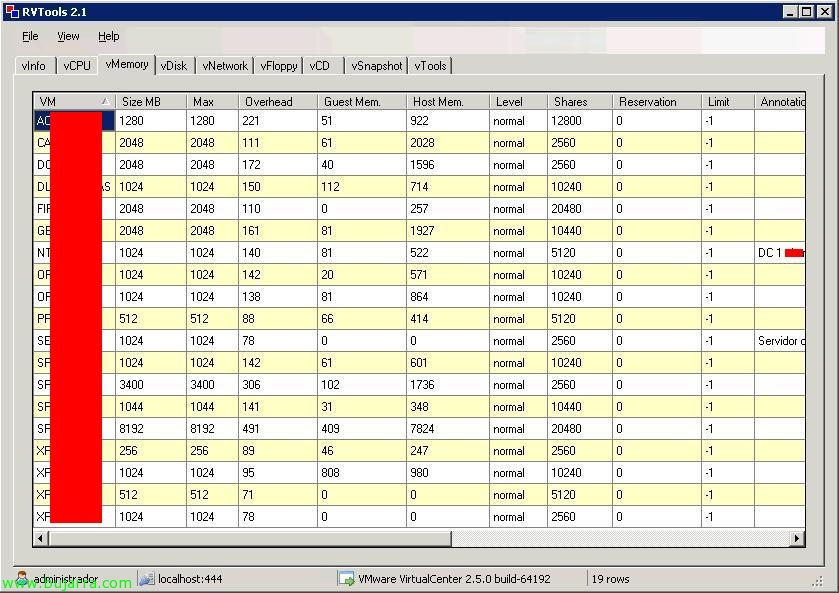Click the Max cell showing 1044

coord(212,407)
